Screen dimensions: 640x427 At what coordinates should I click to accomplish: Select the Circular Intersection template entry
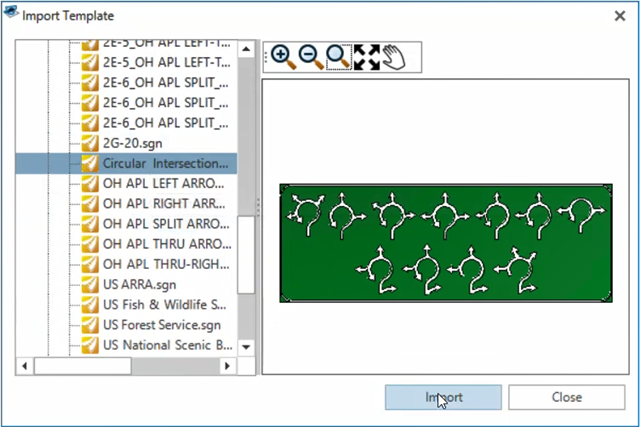point(165,164)
